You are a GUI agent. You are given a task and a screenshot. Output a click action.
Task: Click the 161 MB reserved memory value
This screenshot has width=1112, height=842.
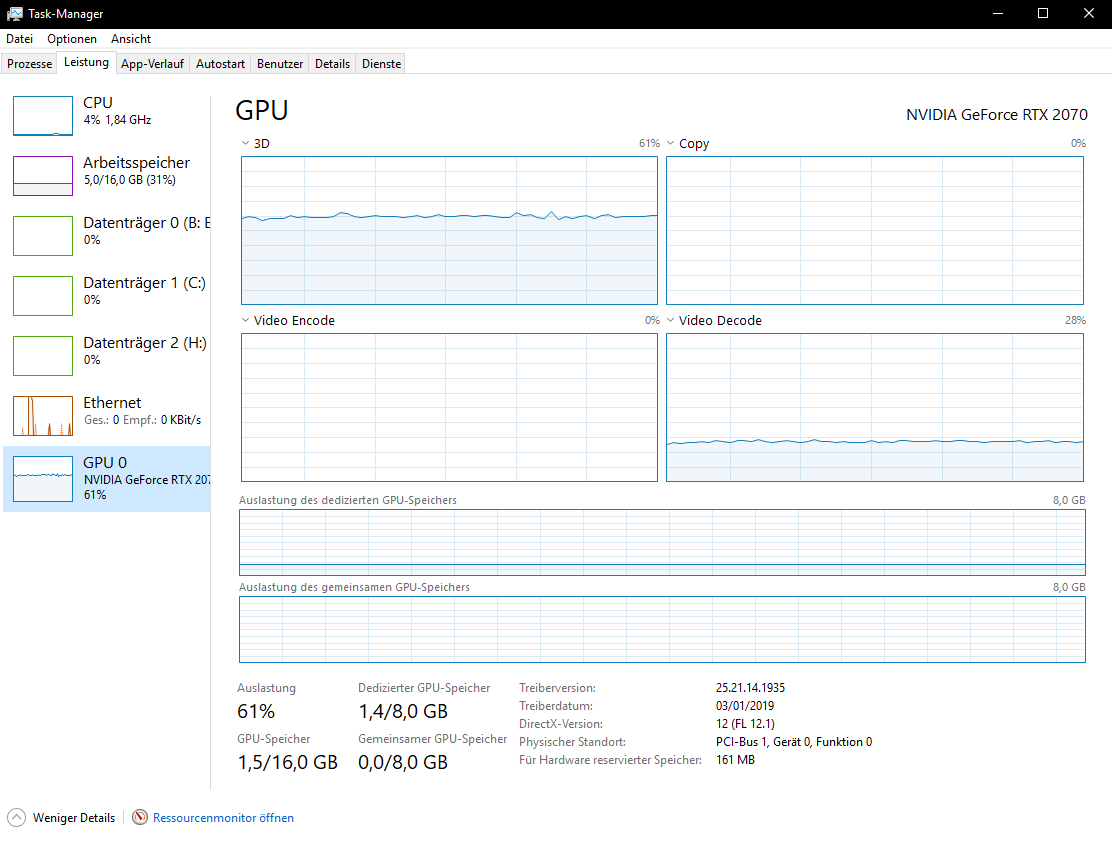(x=735, y=760)
